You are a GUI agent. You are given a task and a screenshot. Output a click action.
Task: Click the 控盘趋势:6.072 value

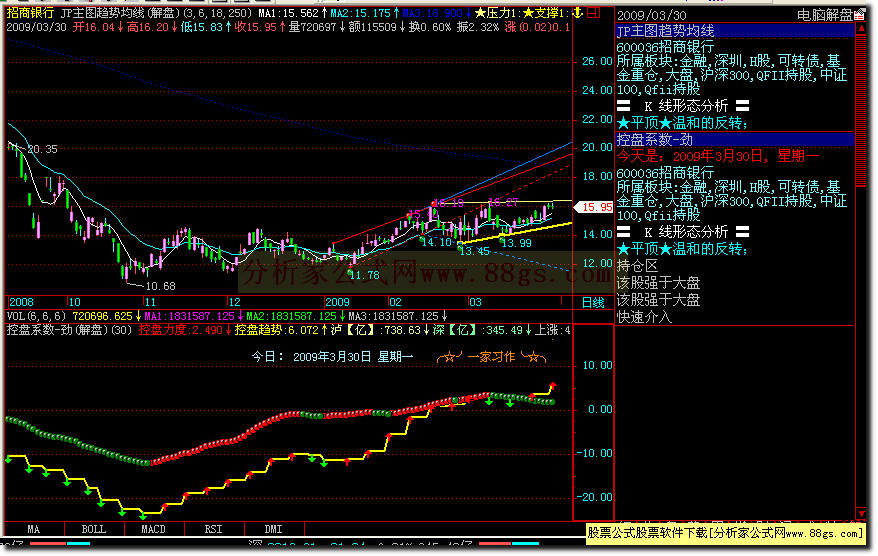coord(277,330)
